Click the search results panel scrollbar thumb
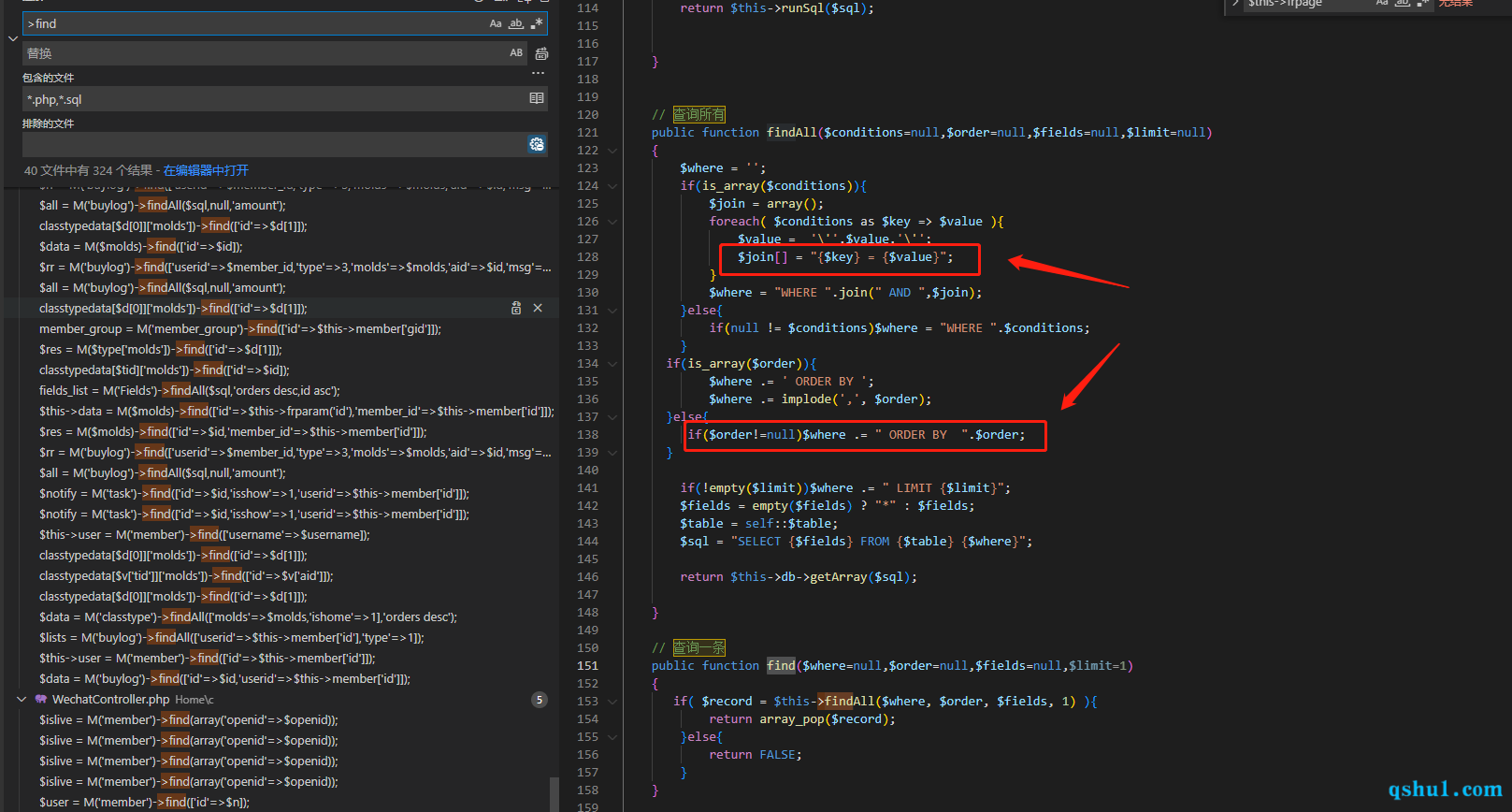This screenshot has height=812, width=1512. 554,793
